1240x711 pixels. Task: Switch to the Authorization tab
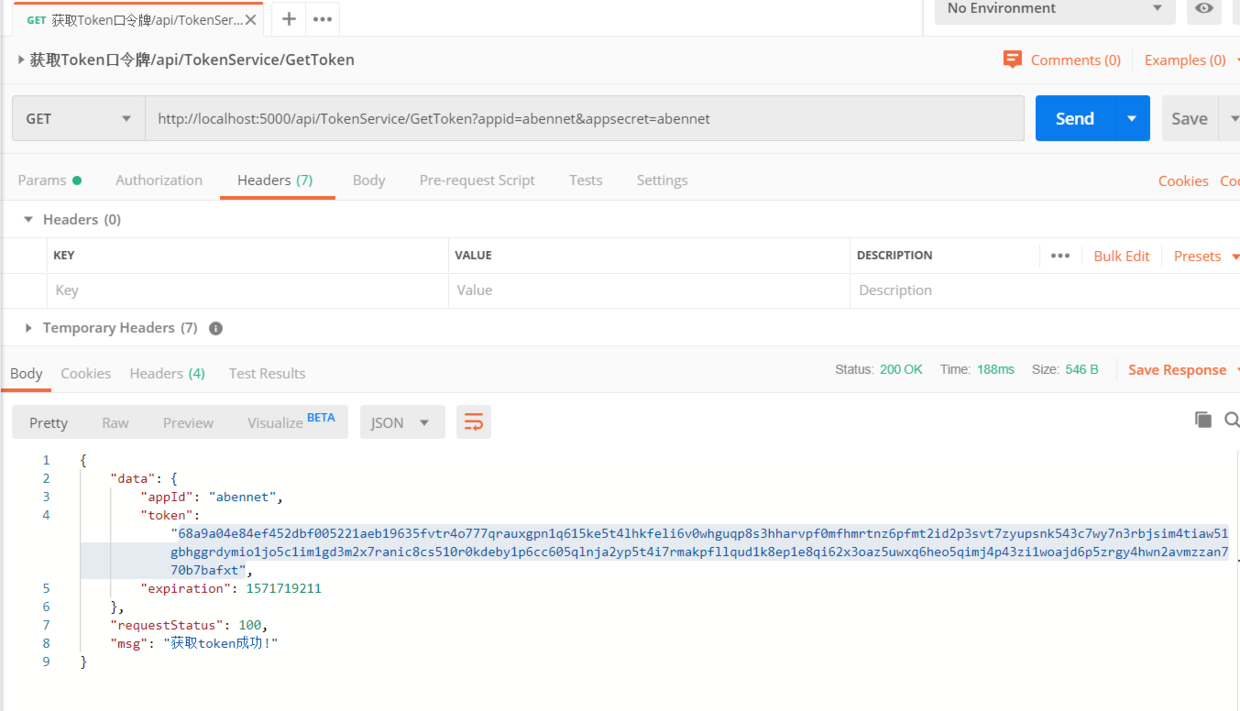tap(159, 180)
